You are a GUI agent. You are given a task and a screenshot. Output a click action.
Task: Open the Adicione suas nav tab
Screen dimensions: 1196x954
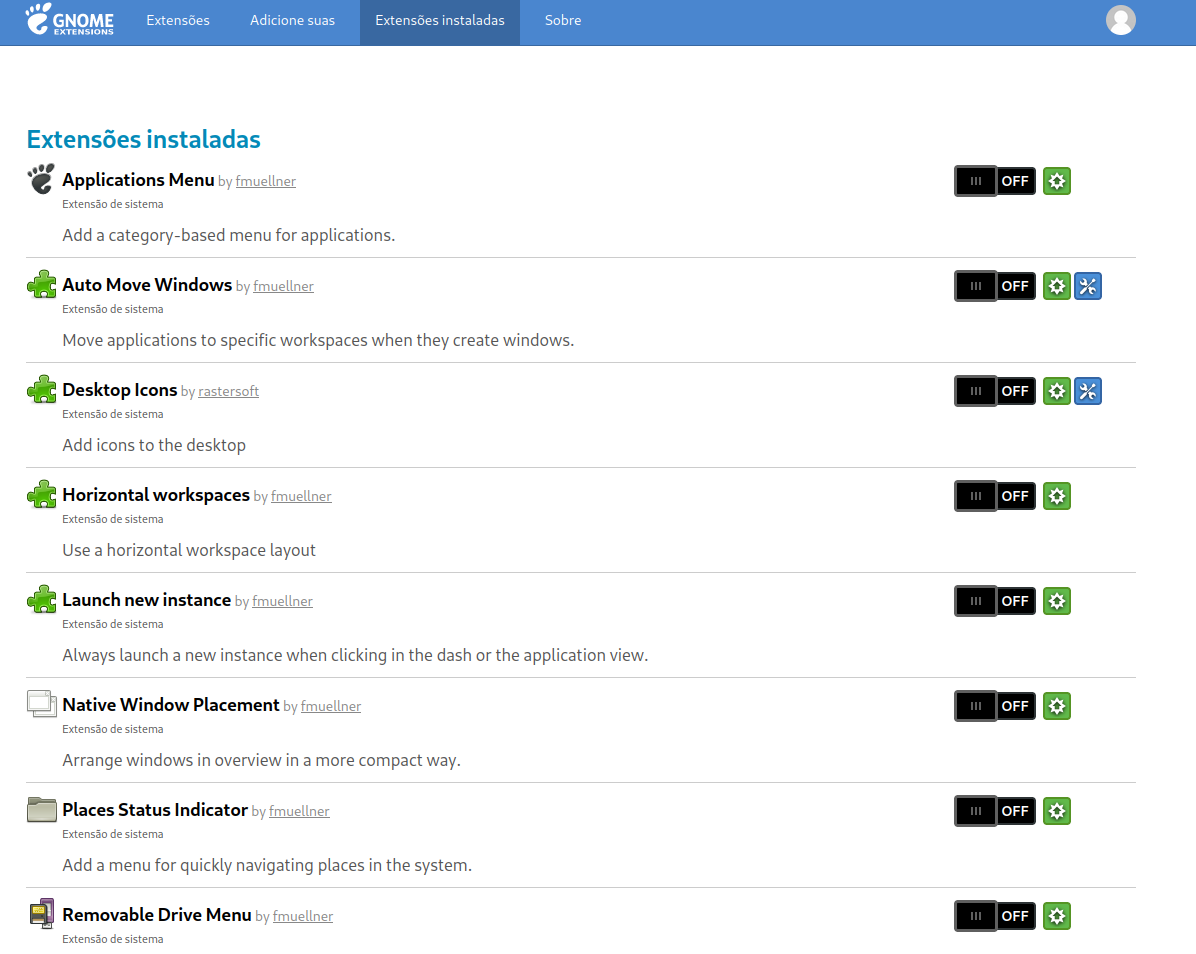292,21
